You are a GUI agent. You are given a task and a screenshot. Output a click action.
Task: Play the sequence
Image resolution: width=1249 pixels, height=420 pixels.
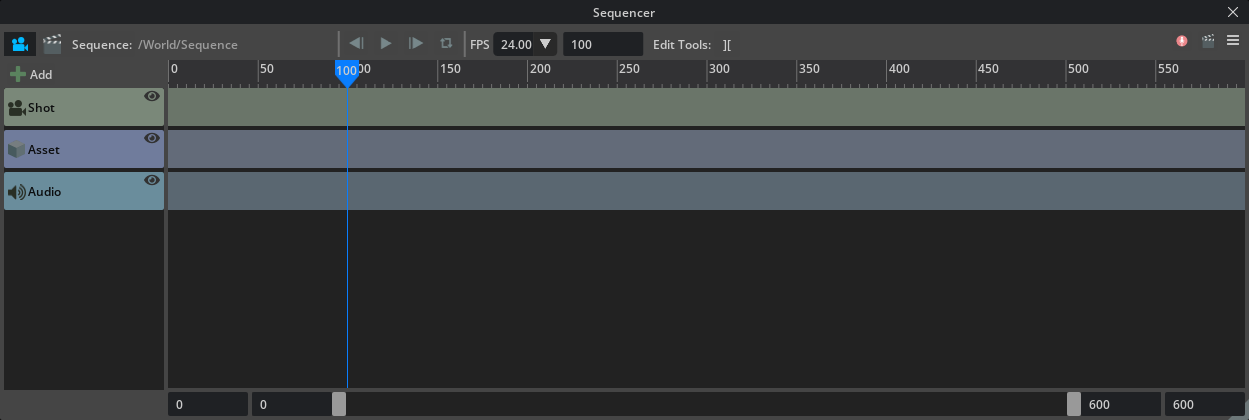(386, 43)
